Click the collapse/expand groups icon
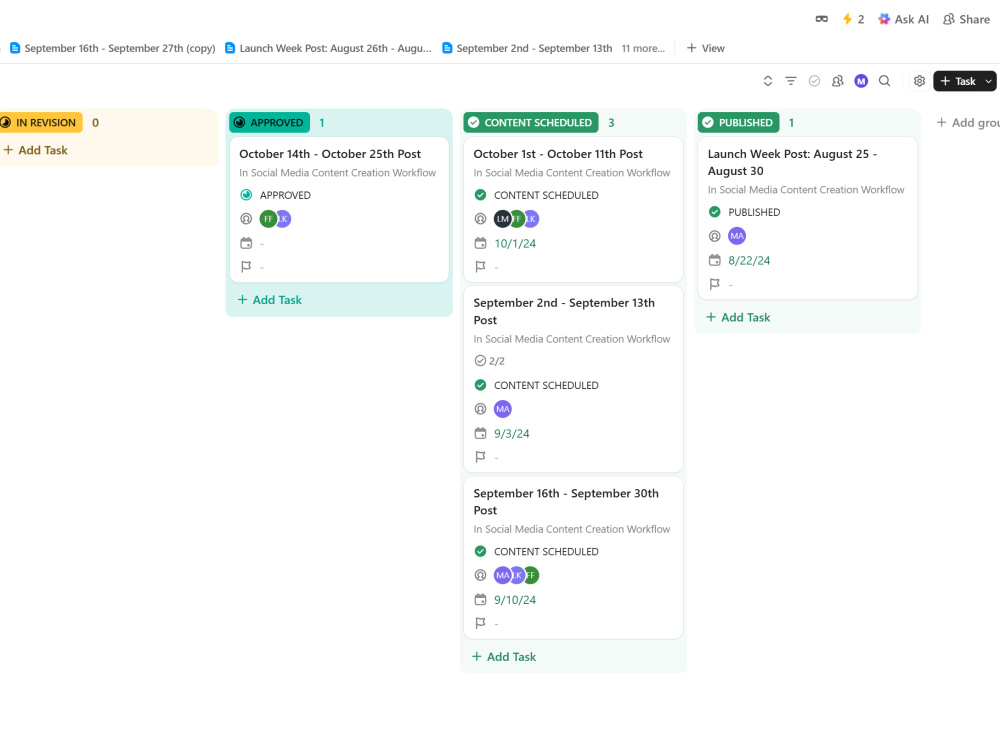The image size is (1000, 750). click(x=768, y=81)
